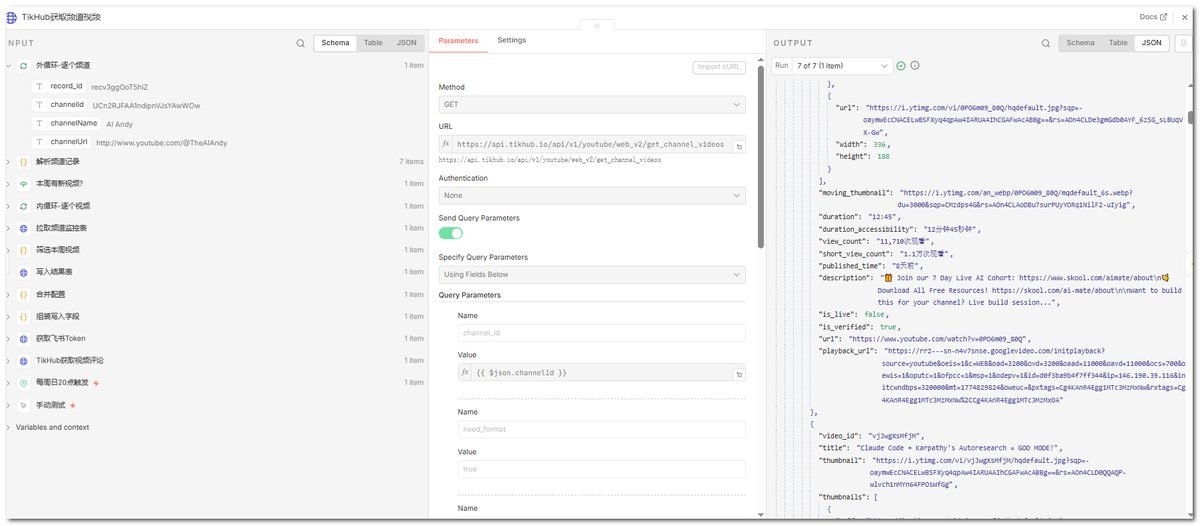Select Table view in INPUT panel

[x=373, y=43]
